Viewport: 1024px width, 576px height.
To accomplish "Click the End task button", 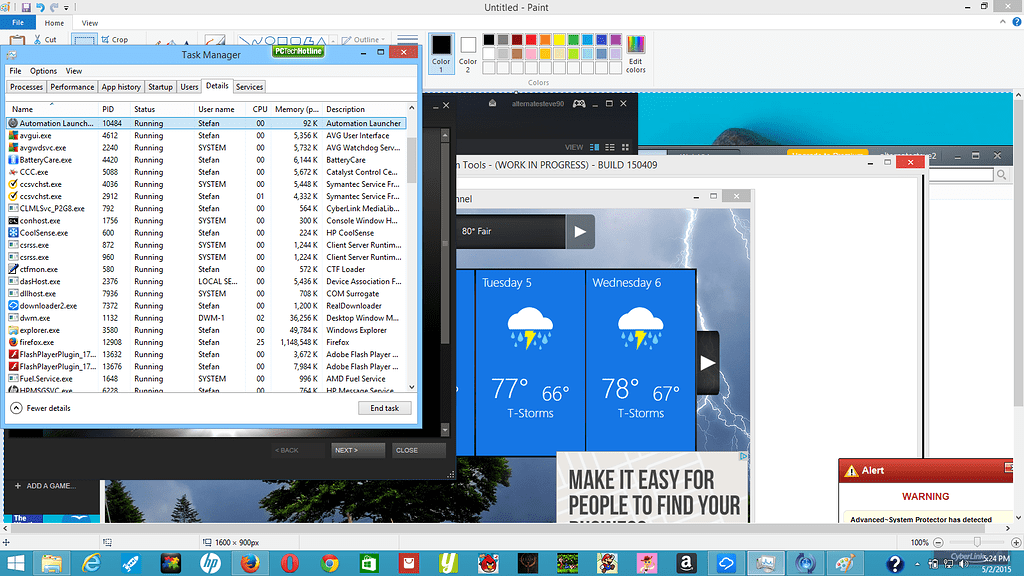I will pos(384,408).
